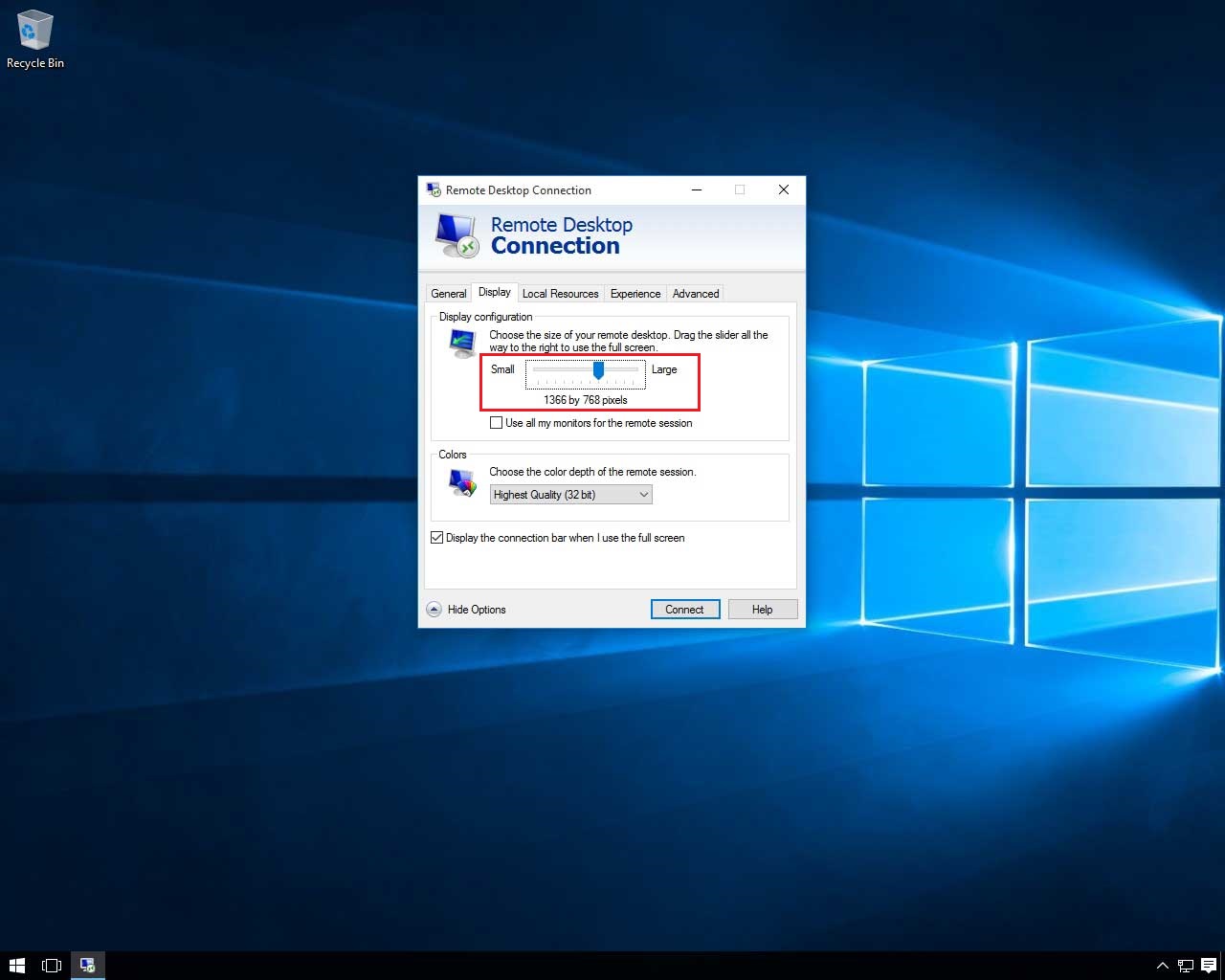Viewport: 1225px width, 980px height.
Task: Click the Help button
Action: point(762,610)
